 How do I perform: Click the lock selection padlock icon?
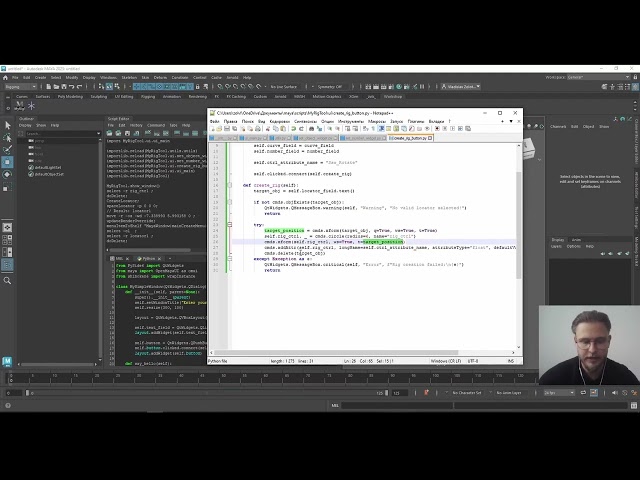tap(198, 87)
